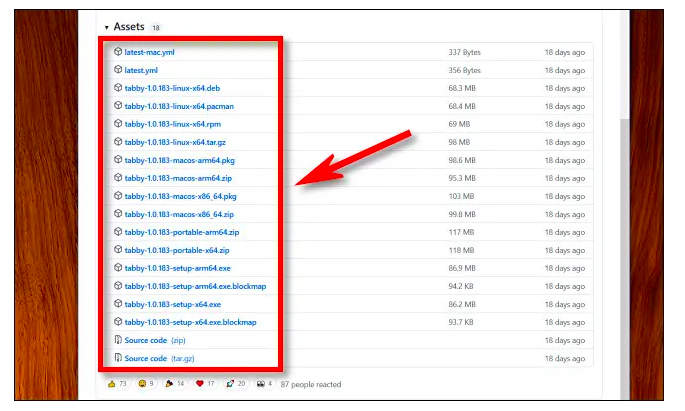Click the package icon next to setup-arm64.exe.blockmap
Image resolution: width=685 pixels, height=411 pixels.
(118, 286)
